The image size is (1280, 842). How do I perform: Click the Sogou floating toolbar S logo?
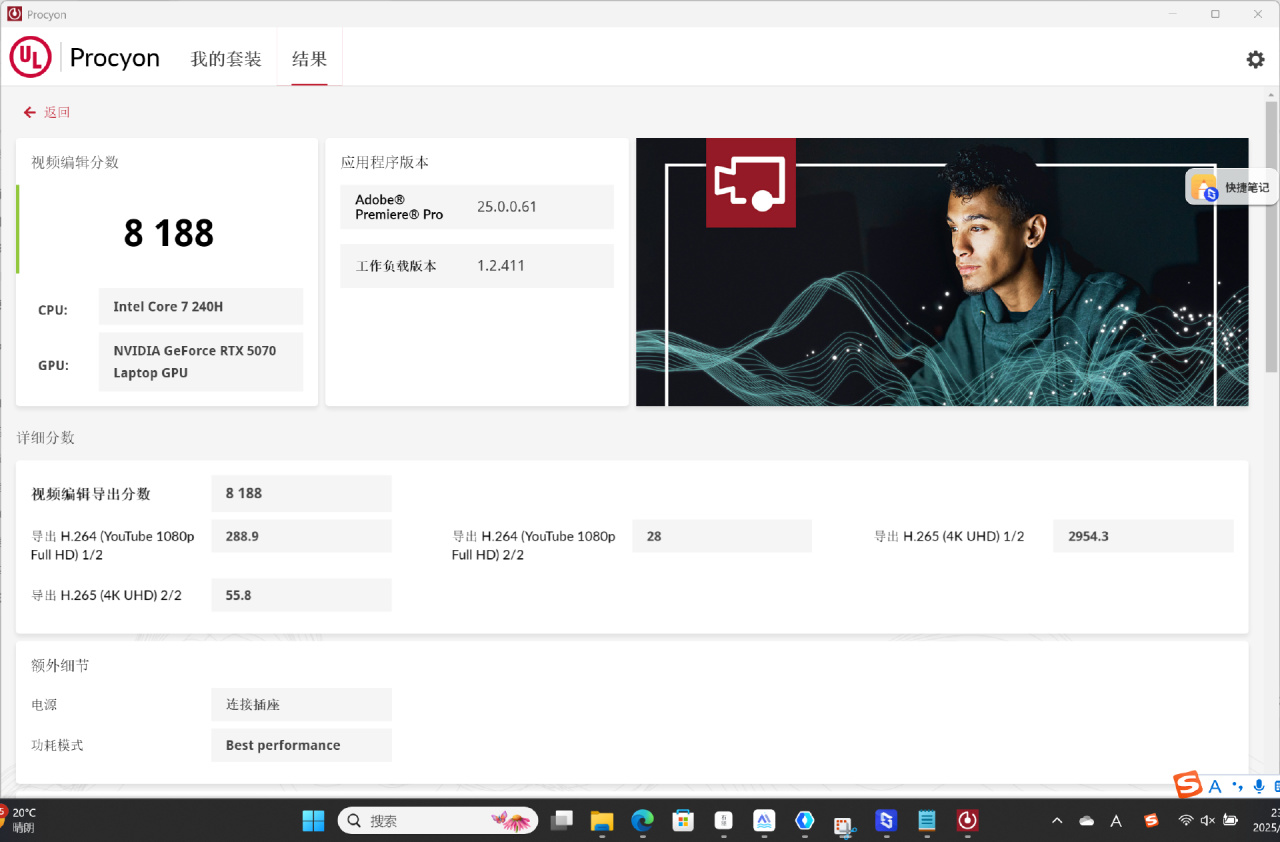coord(1187,785)
